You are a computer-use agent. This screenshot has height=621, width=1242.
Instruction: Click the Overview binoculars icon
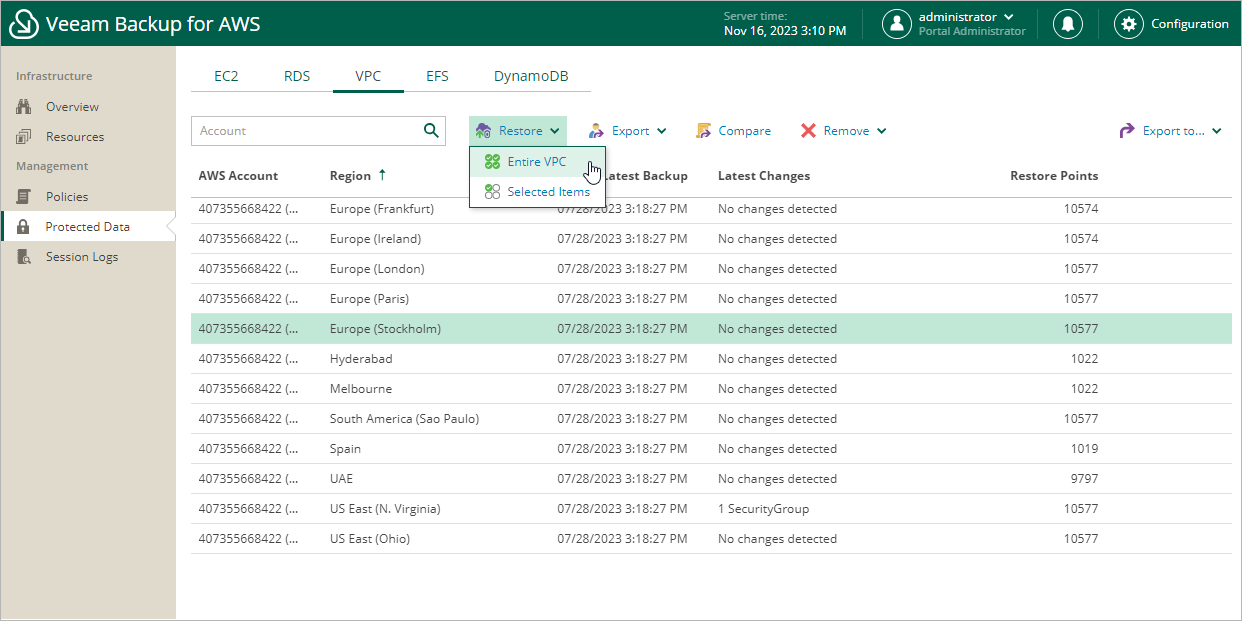(x=24, y=107)
